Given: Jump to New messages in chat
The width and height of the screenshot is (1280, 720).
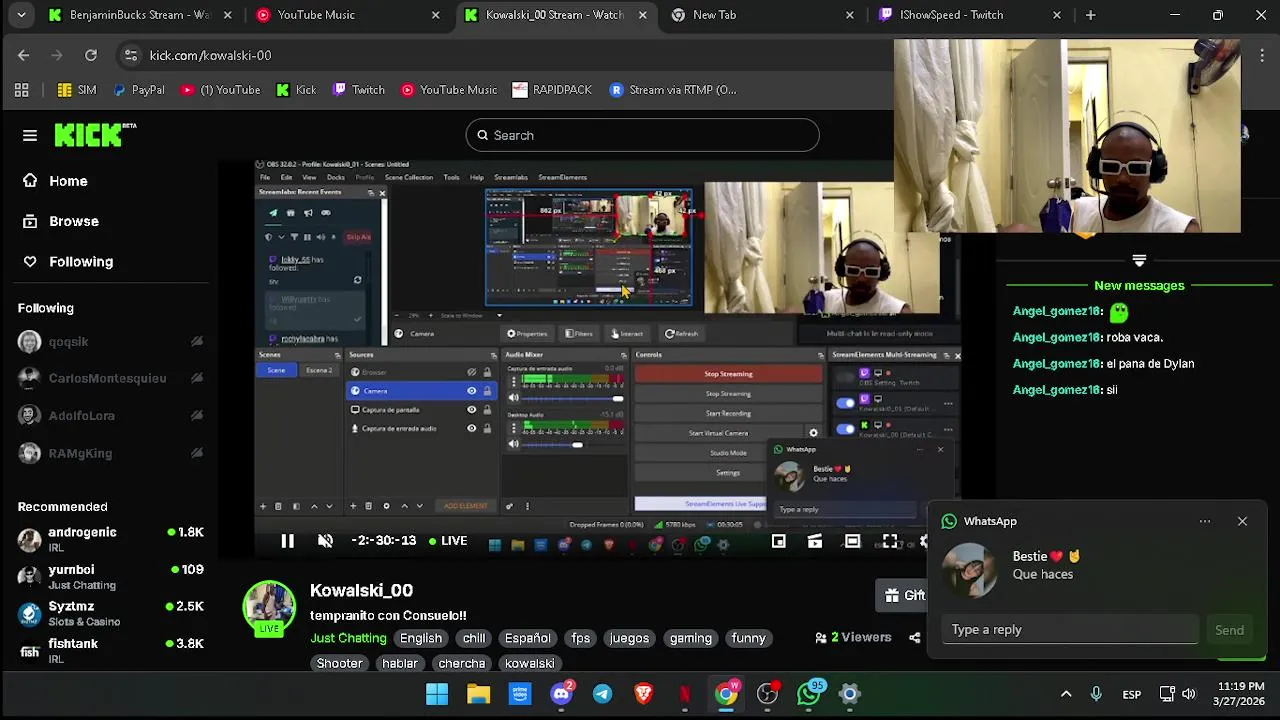Looking at the screenshot, I should point(1139,285).
